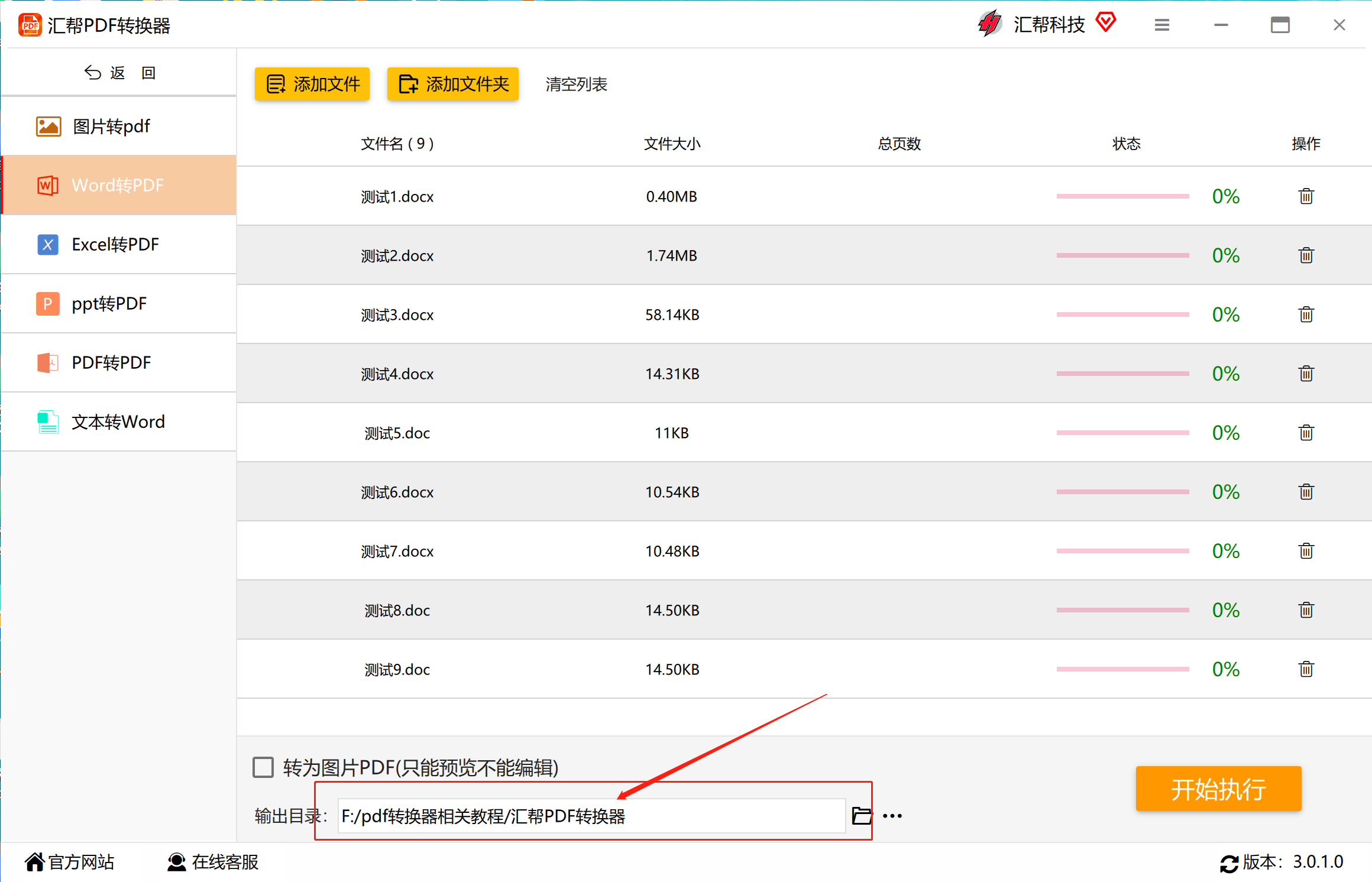The height and width of the screenshot is (882, 1372).
Task: Click file size 10.48KB
Action: (672, 551)
